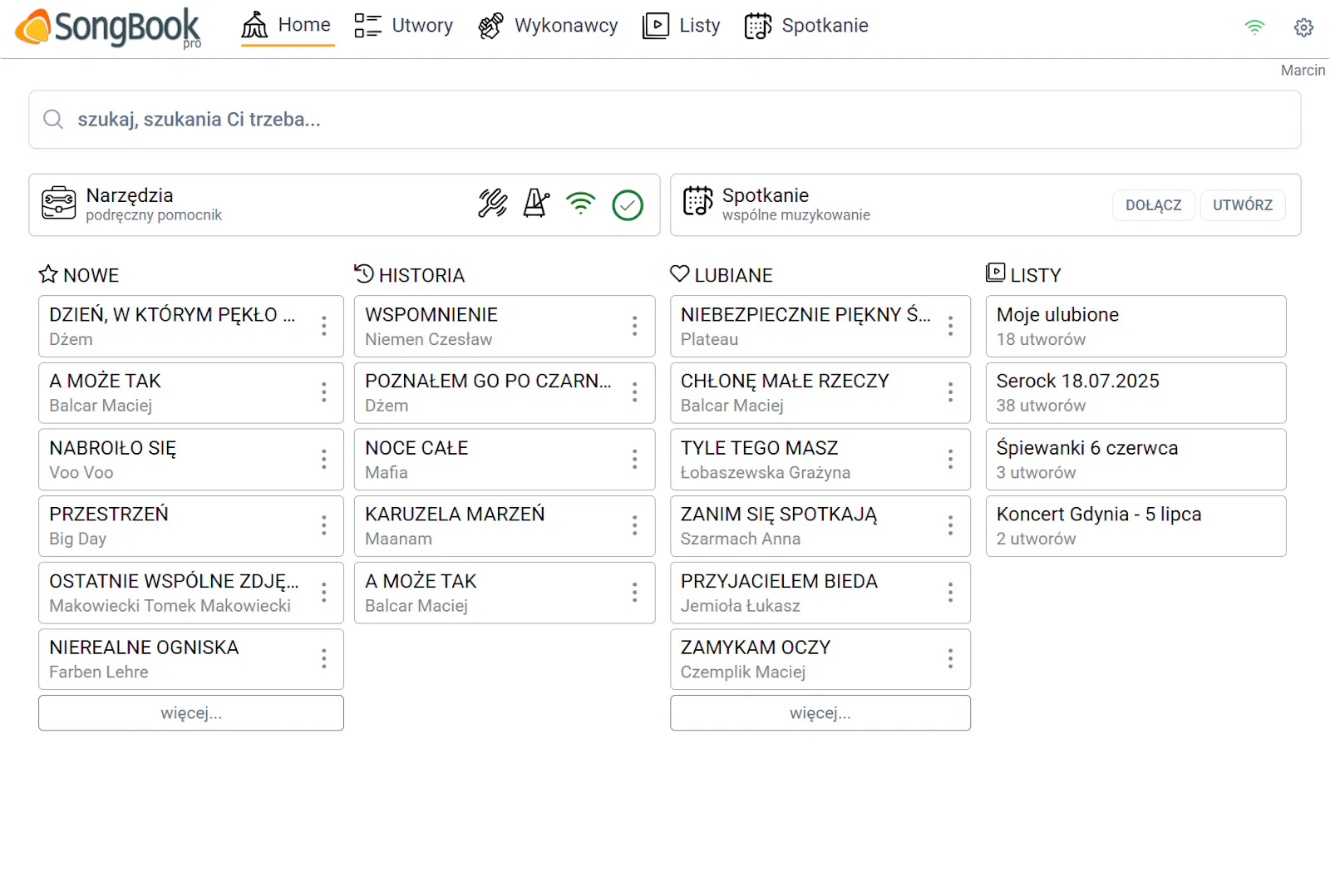Open options menu for Tyle tego masz
This screenshot has width=1330, height=896.
click(x=950, y=460)
